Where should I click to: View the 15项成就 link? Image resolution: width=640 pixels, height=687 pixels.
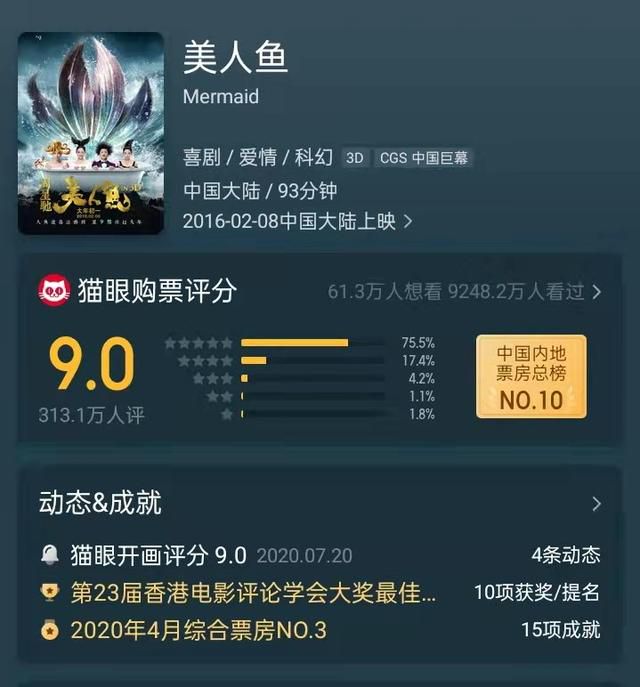pos(561,630)
